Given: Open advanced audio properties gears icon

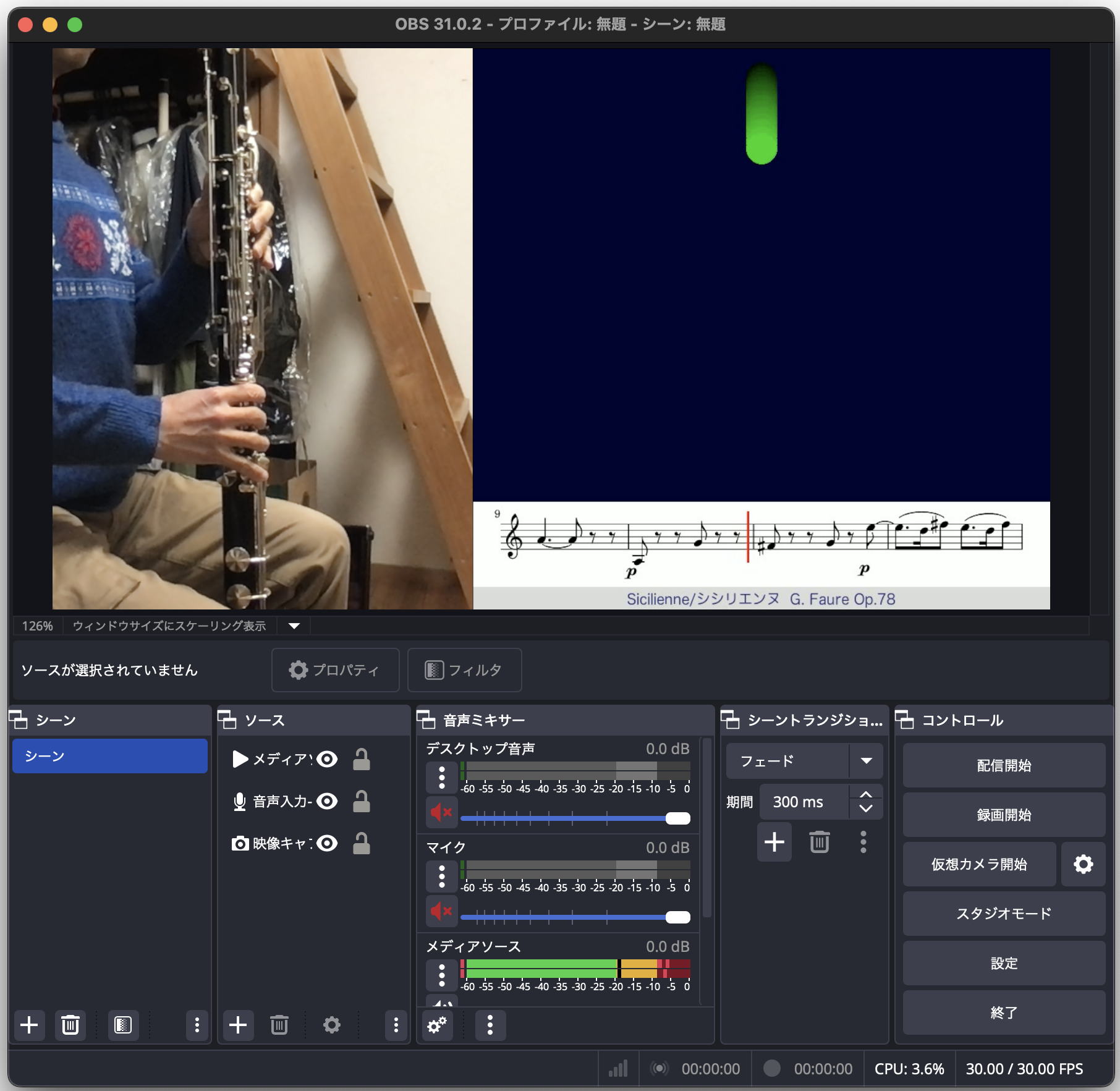Looking at the screenshot, I should [438, 1025].
